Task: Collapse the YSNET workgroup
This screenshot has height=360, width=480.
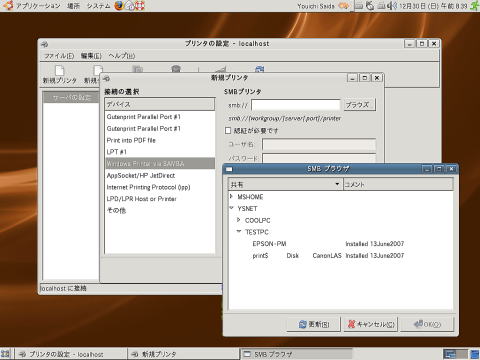Action: (232, 208)
